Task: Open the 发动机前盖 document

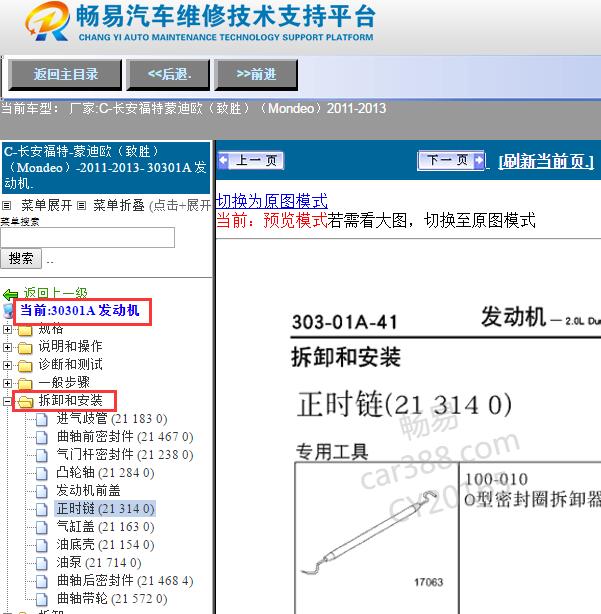Action: click(88, 490)
